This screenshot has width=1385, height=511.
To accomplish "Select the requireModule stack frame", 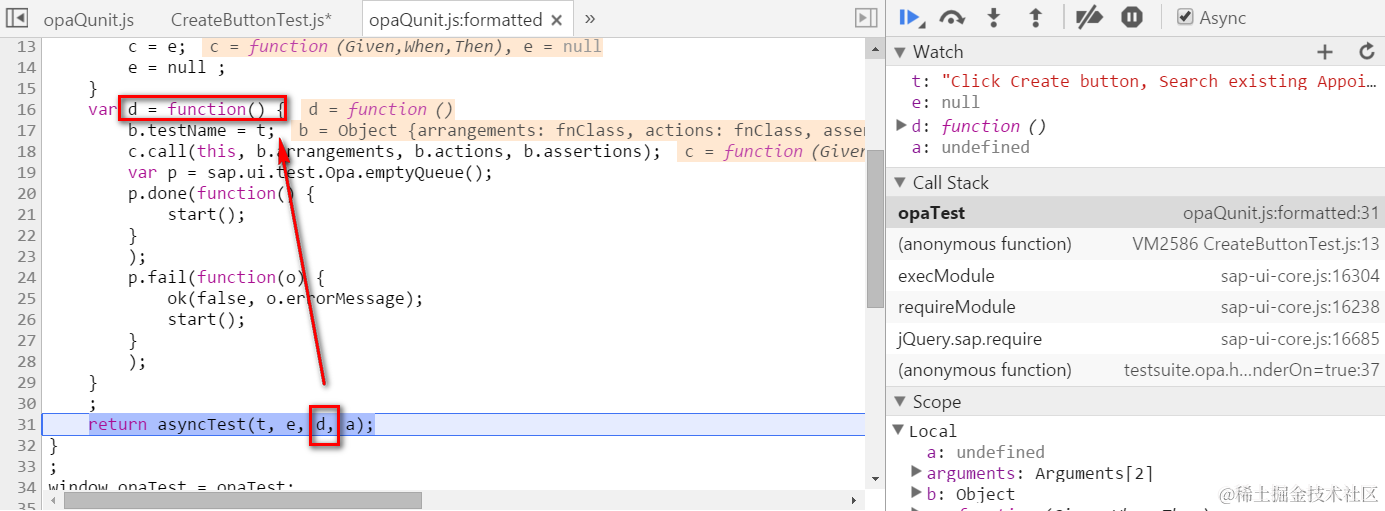I will coord(1135,307).
